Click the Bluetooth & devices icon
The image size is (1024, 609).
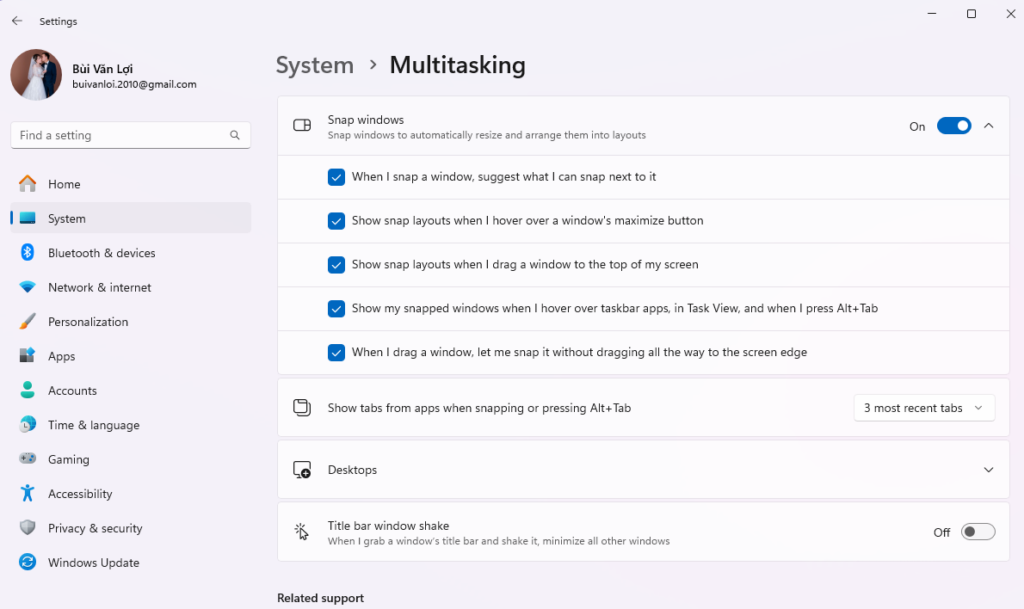(28, 253)
